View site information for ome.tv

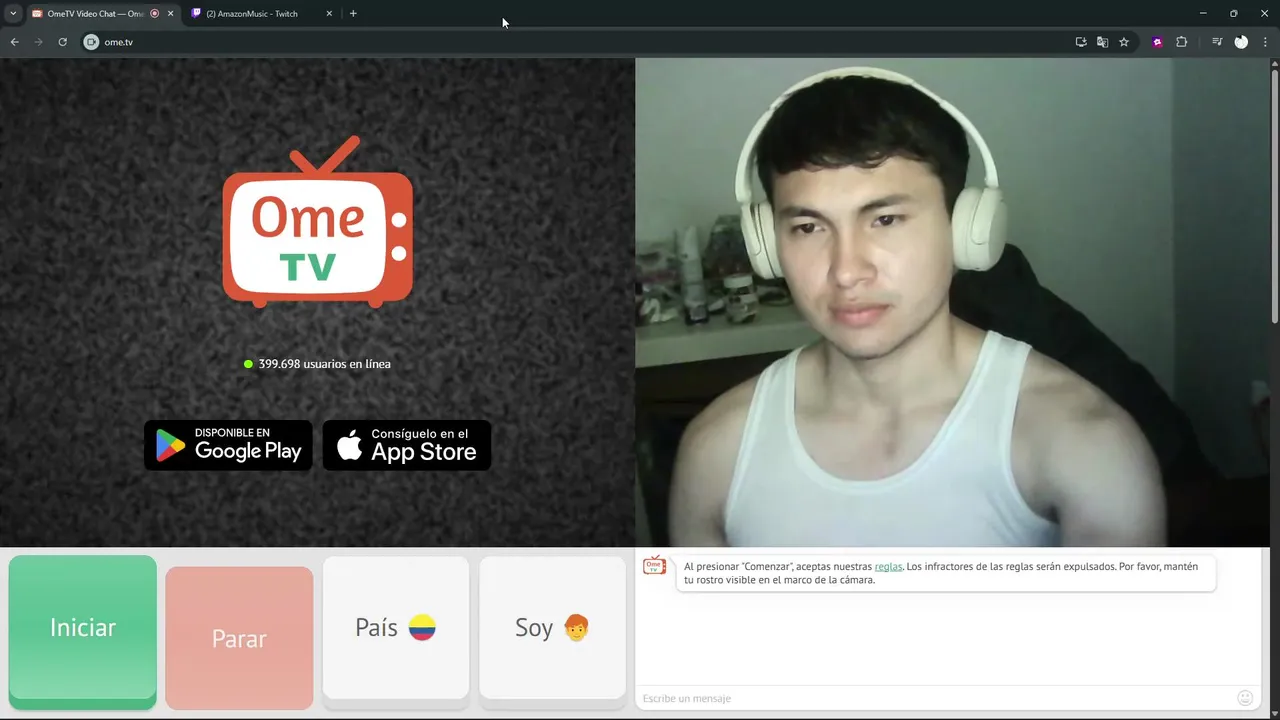91,42
